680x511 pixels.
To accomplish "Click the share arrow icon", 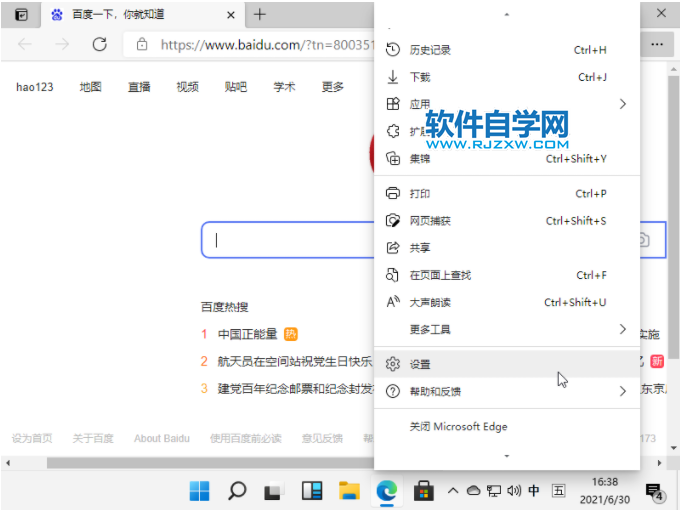I will 393,248.
